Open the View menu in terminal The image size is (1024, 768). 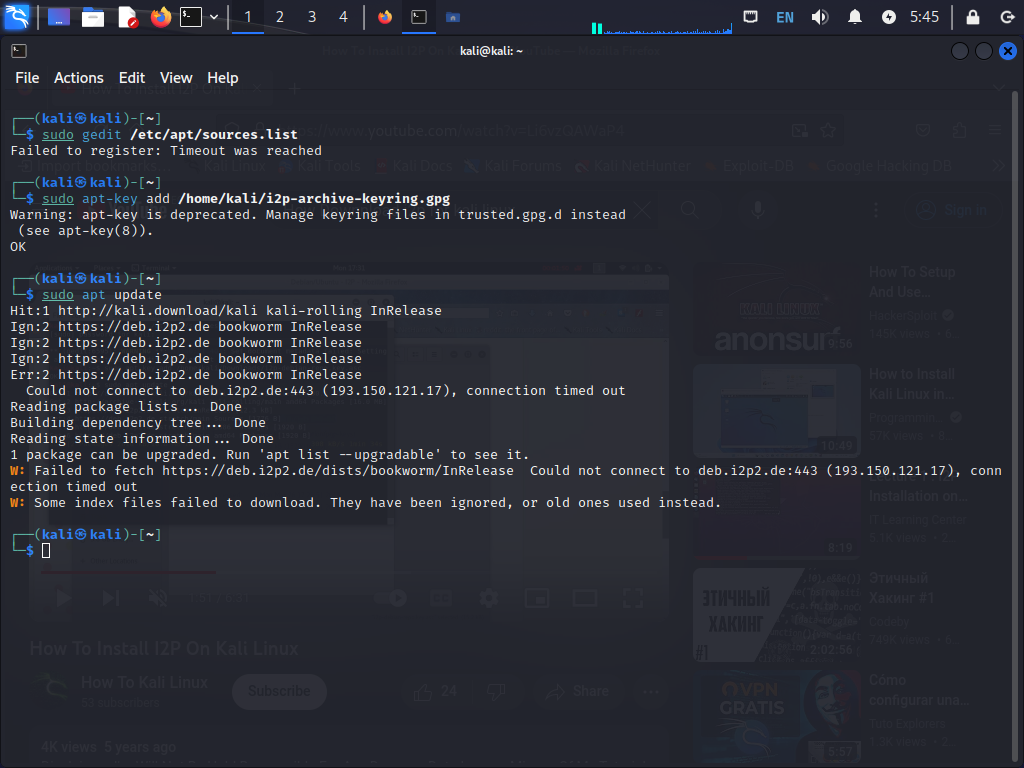tap(176, 78)
